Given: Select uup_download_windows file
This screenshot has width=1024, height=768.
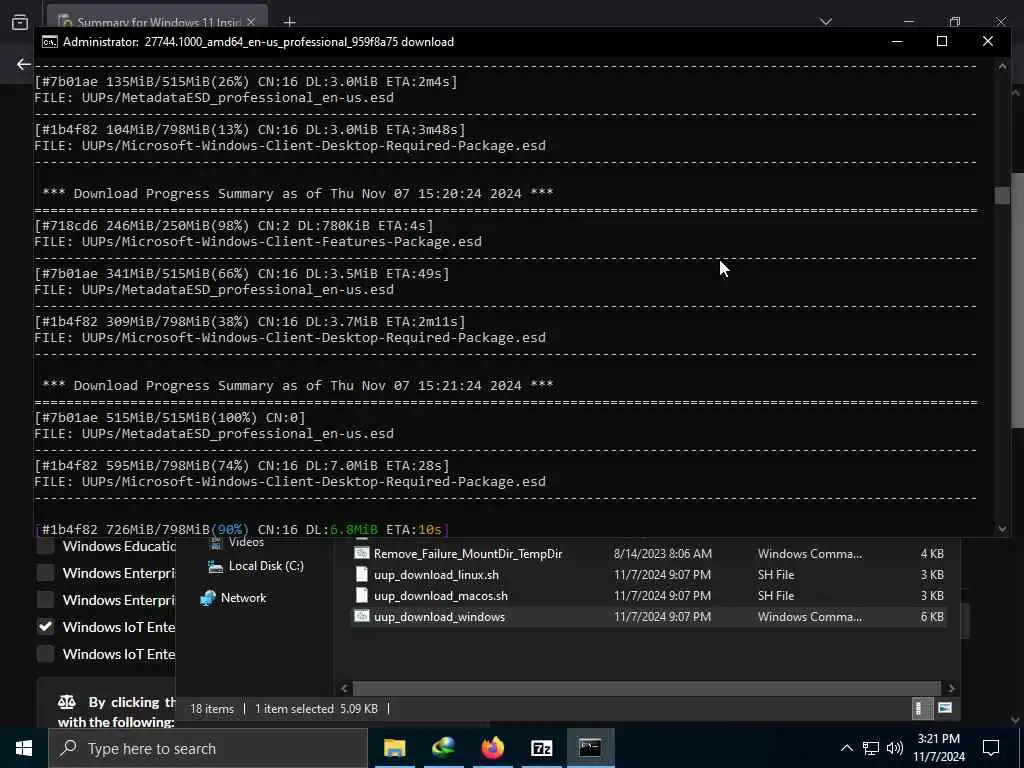Looking at the screenshot, I should coord(439,616).
